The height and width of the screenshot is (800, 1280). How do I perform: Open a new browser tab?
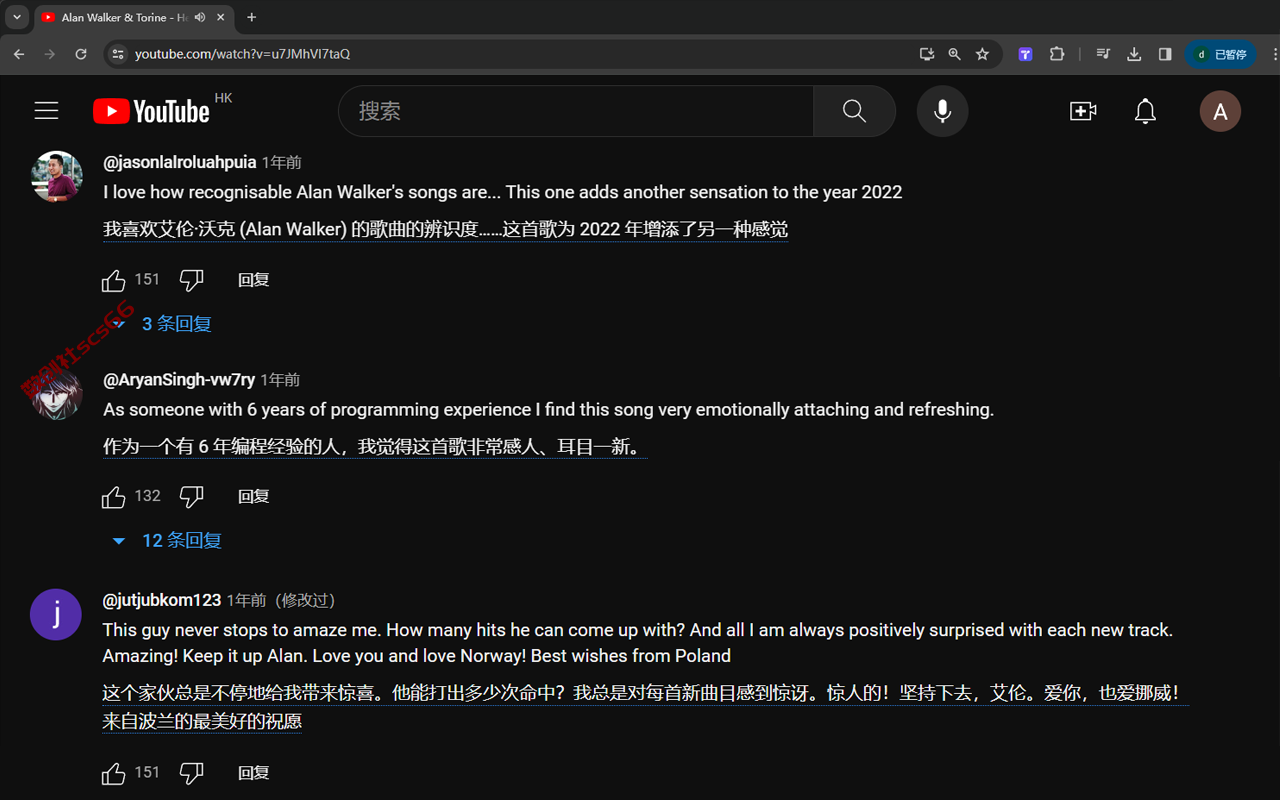(x=251, y=17)
